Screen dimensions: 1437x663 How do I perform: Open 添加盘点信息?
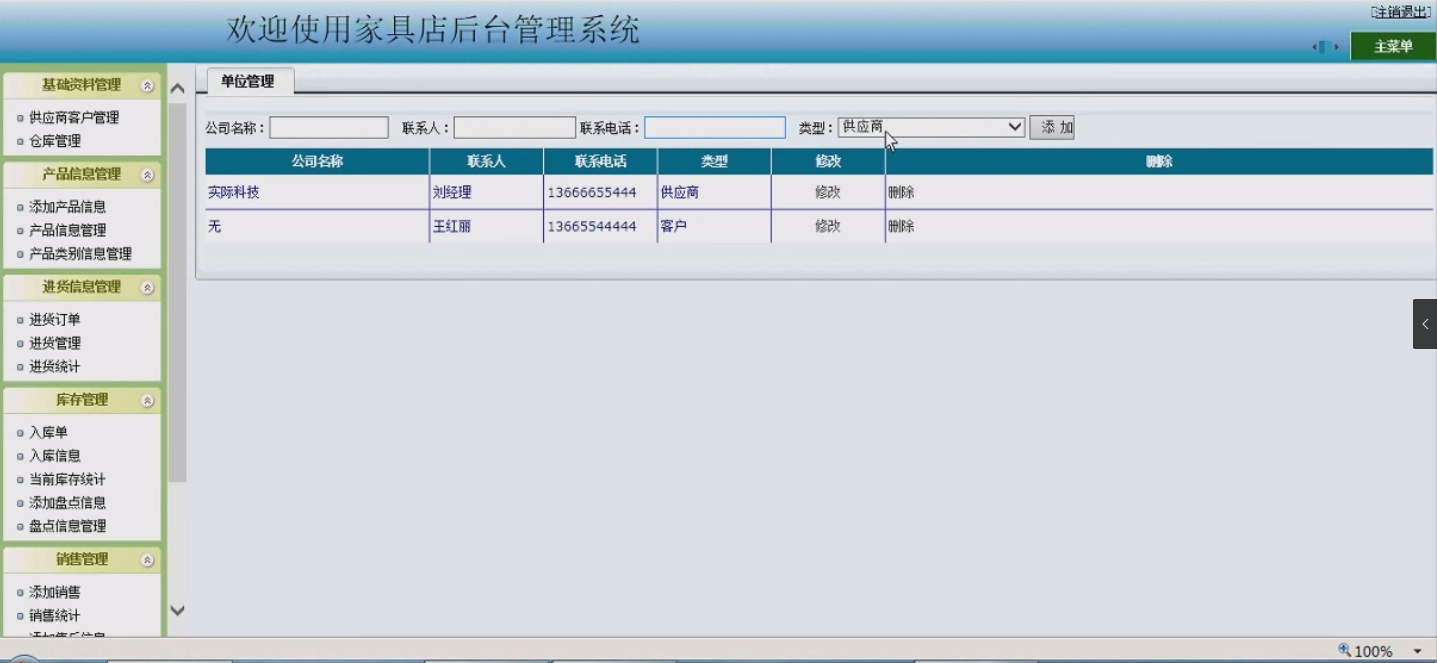click(x=67, y=503)
